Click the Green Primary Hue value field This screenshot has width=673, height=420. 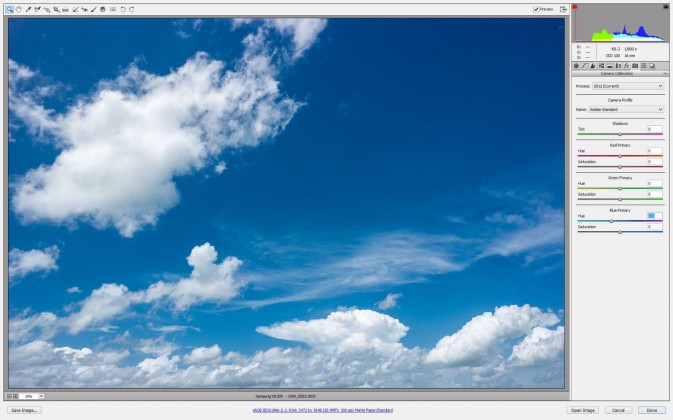(x=655, y=184)
